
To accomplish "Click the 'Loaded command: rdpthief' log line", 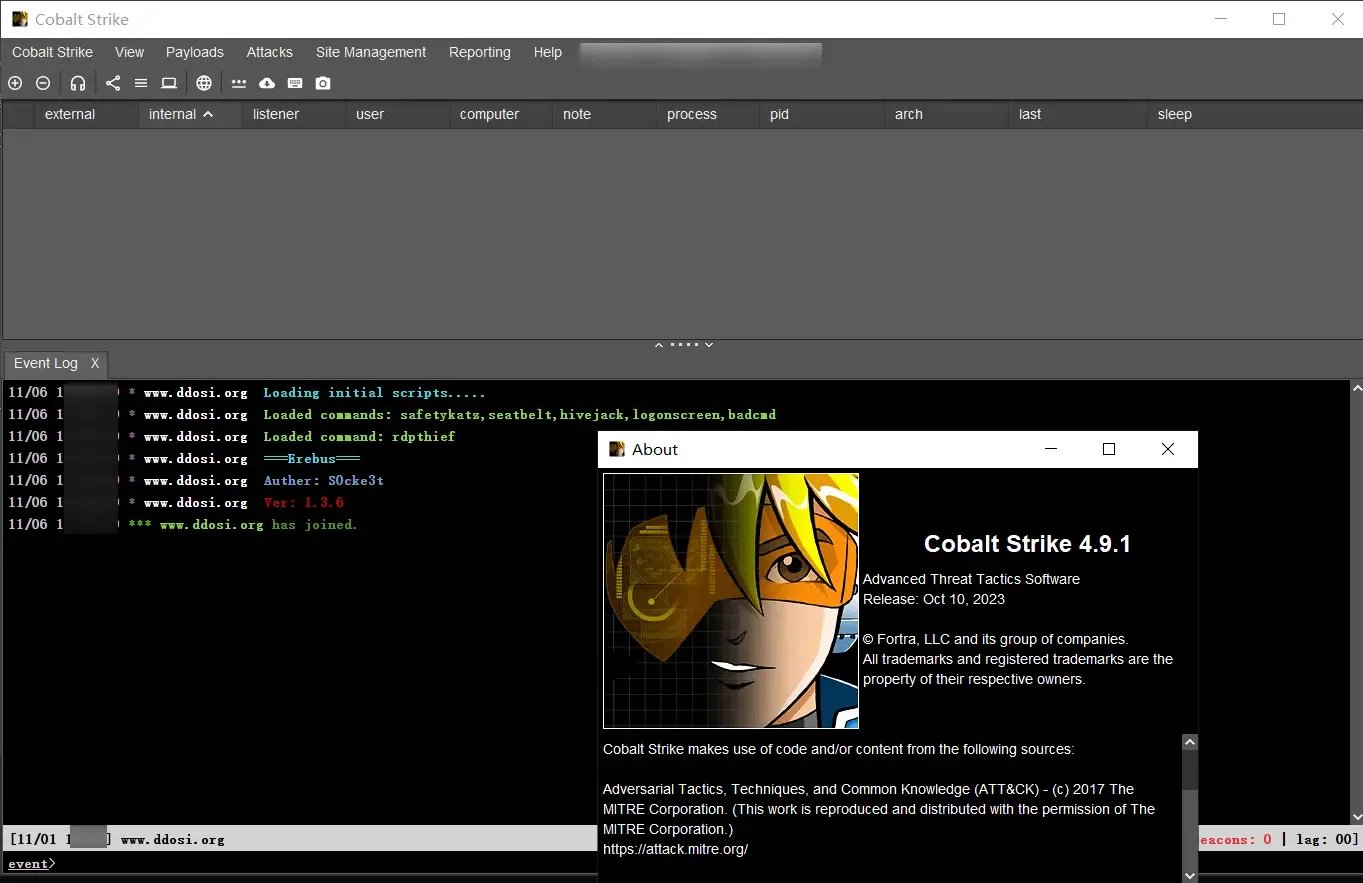I will point(359,436).
